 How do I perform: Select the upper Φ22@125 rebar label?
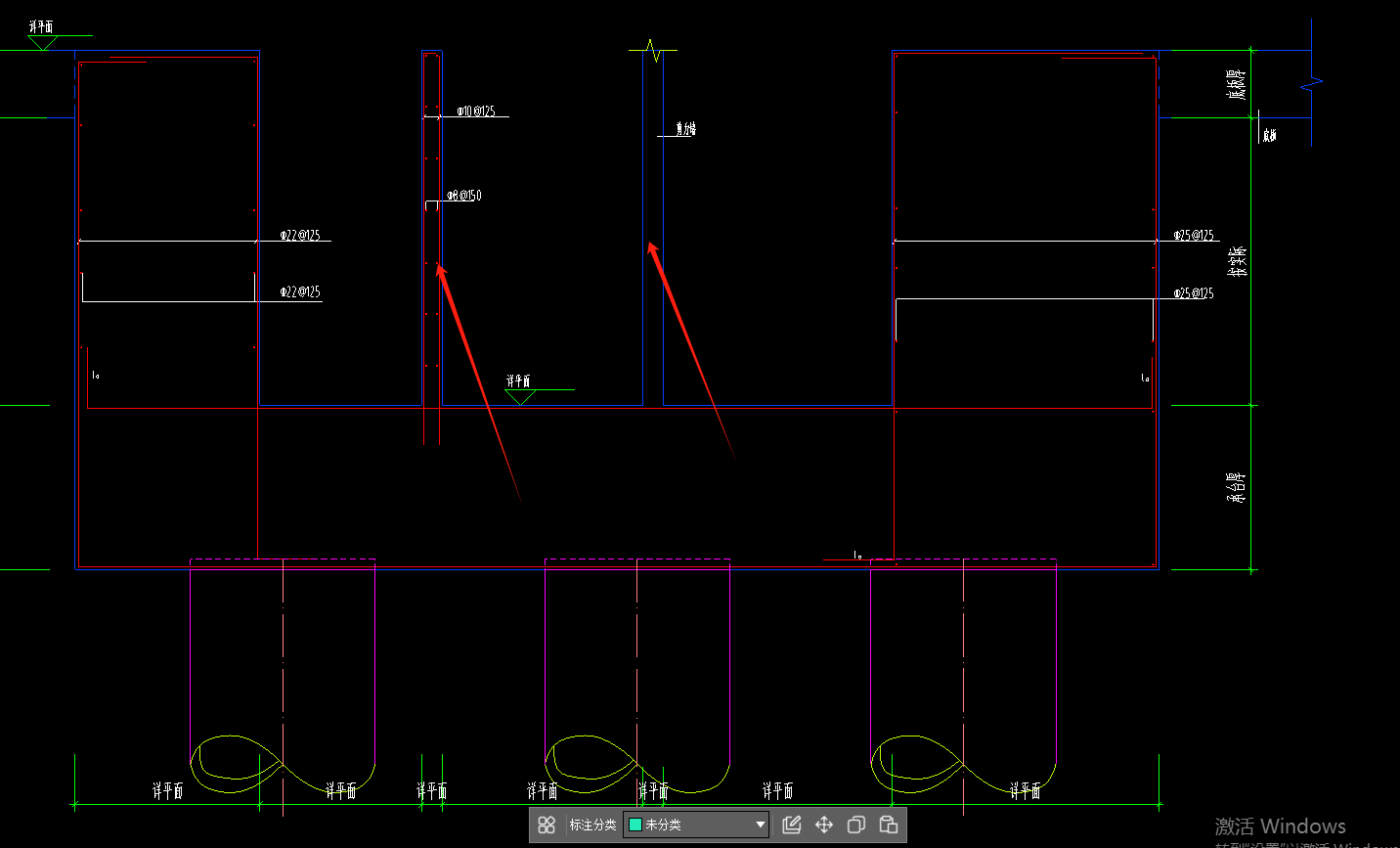(300, 236)
